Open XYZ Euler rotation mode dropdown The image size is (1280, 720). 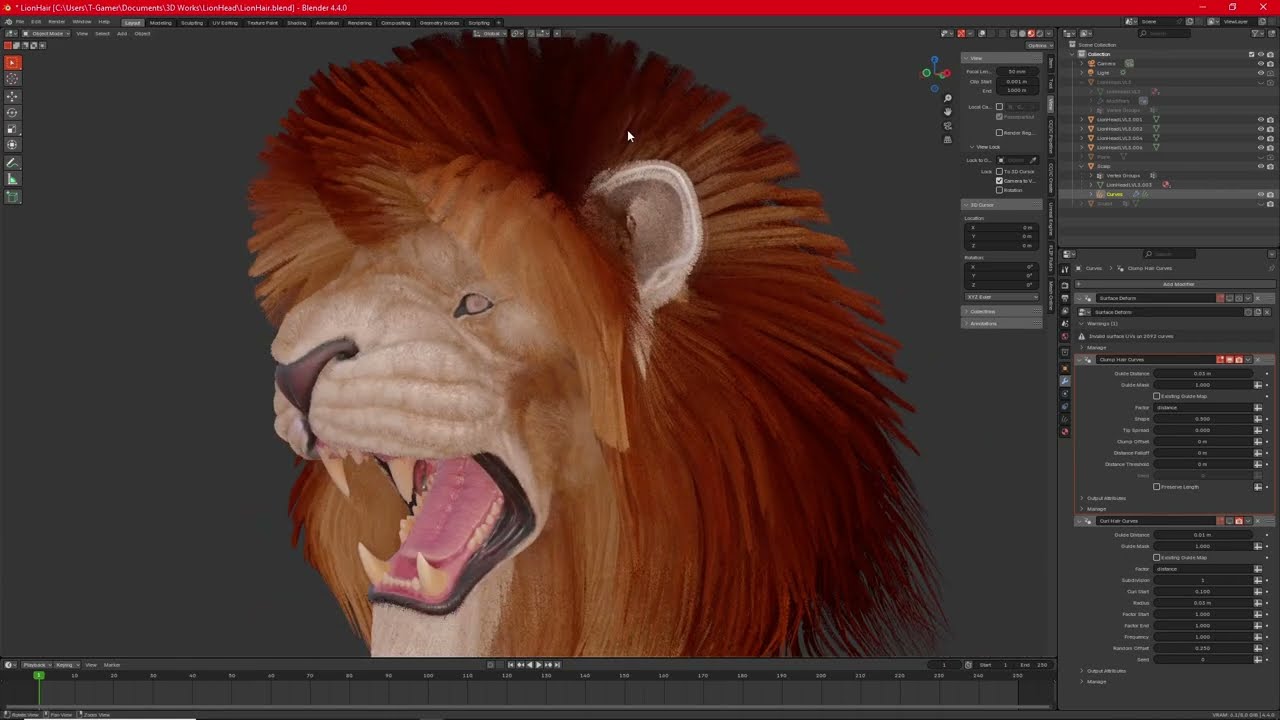coord(1002,297)
